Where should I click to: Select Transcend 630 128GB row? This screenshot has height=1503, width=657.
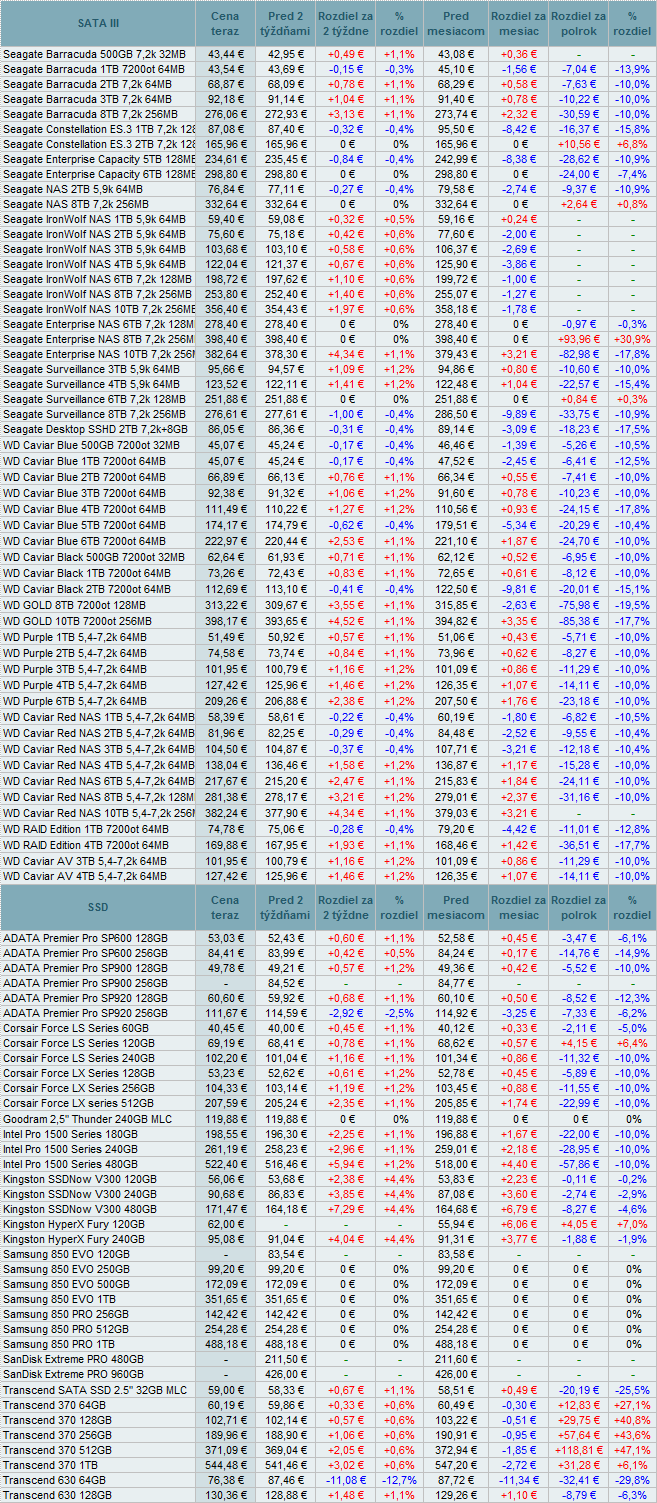[328, 1495]
